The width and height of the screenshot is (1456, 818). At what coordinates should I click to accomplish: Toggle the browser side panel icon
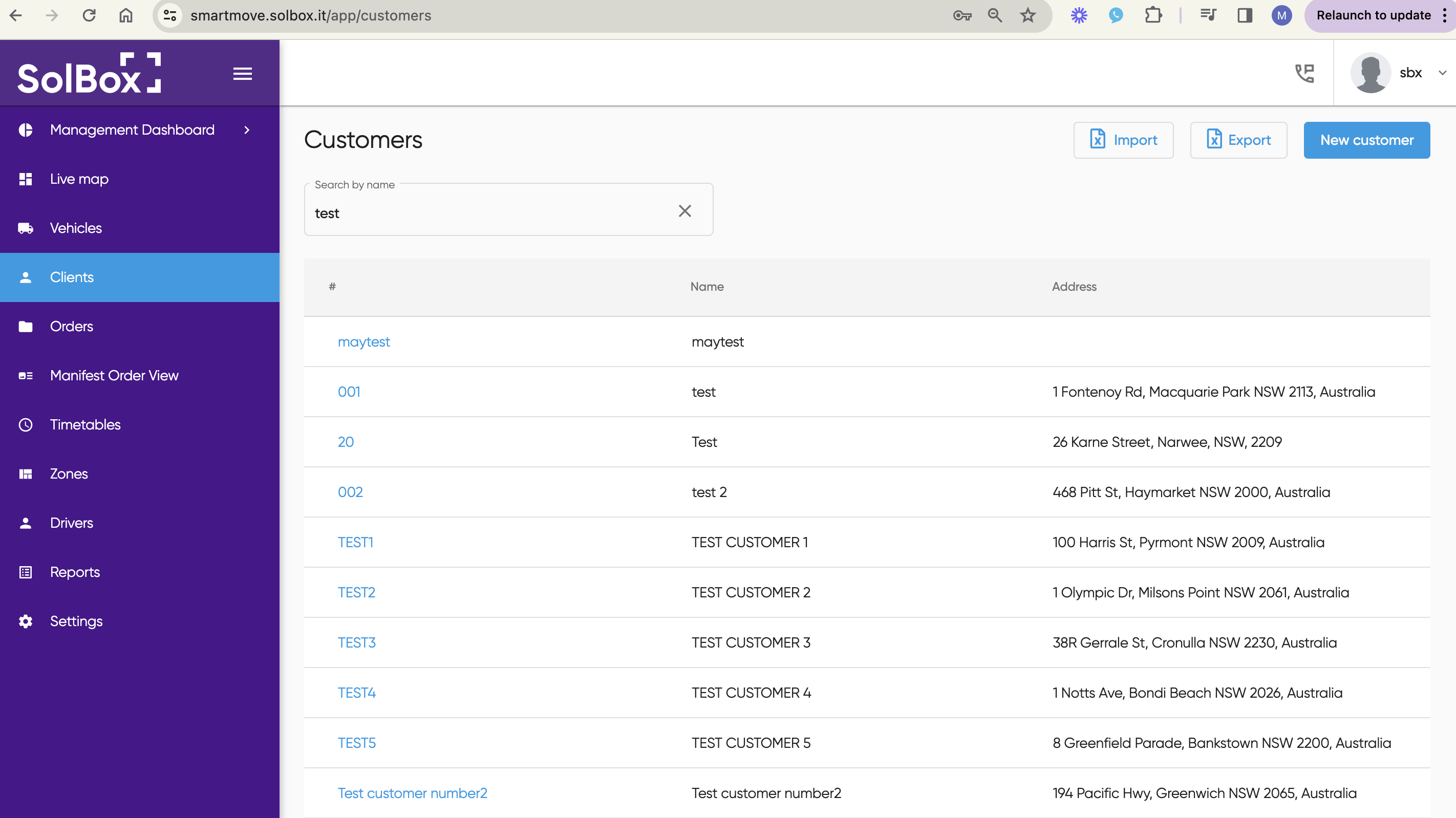(x=1245, y=15)
